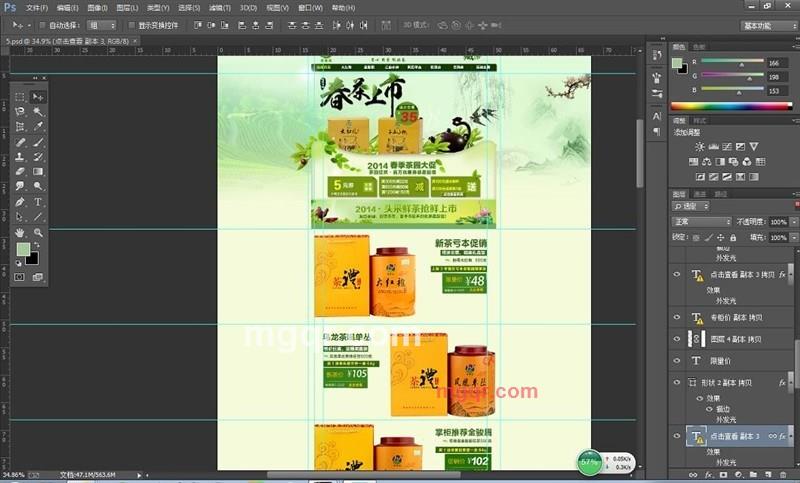Open the layer filter 类型 dropdown
This screenshot has height=483, width=800.
[x=691, y=206]
